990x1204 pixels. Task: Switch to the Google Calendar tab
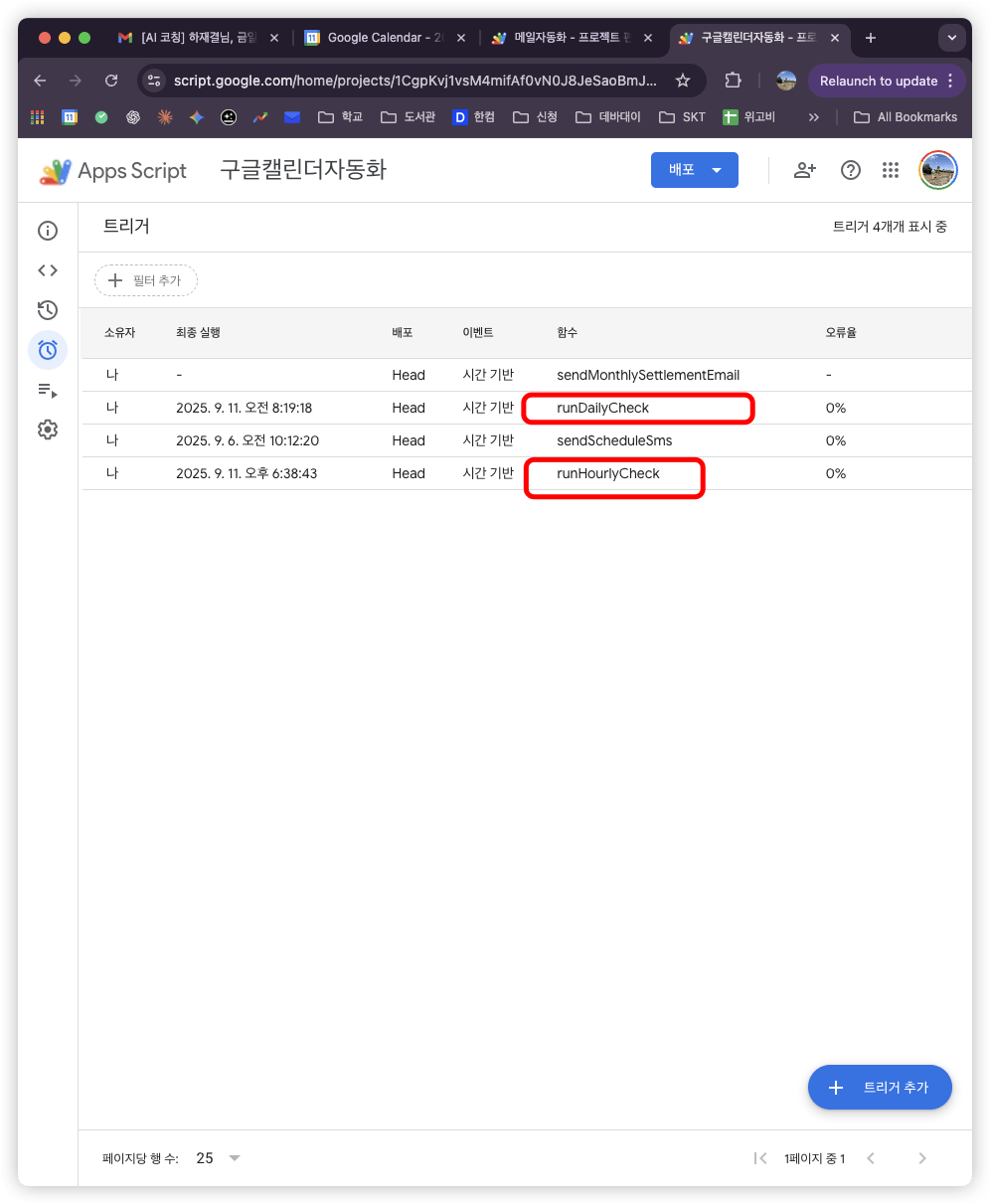383,38
